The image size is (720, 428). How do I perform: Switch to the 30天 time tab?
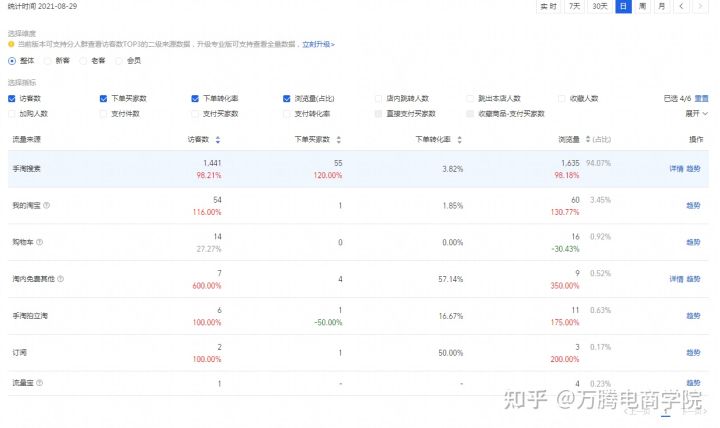(x=600, y=6)
